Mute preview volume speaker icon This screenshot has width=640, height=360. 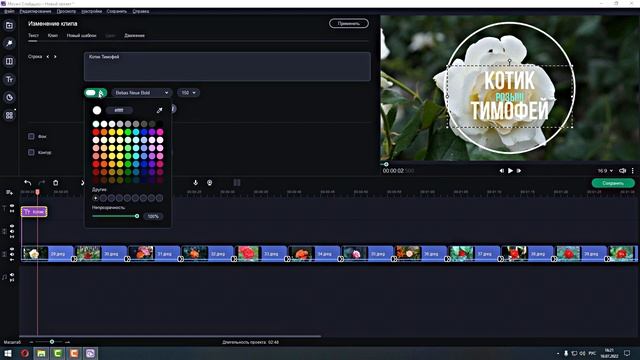(x=622, y=171)
